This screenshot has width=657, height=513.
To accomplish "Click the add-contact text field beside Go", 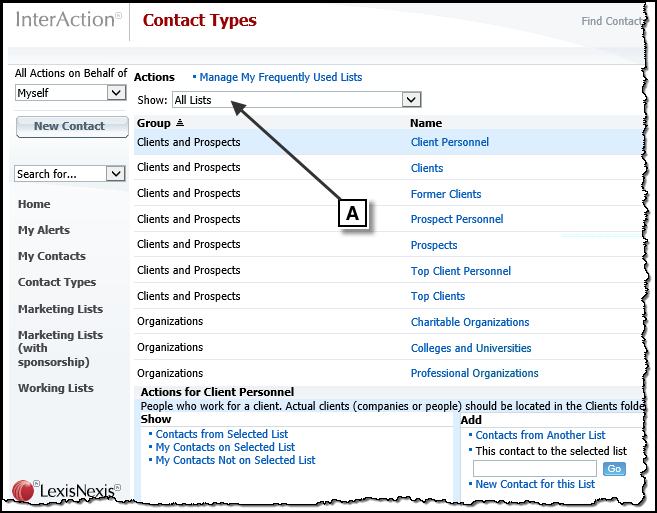I will [x=535, y=469].
